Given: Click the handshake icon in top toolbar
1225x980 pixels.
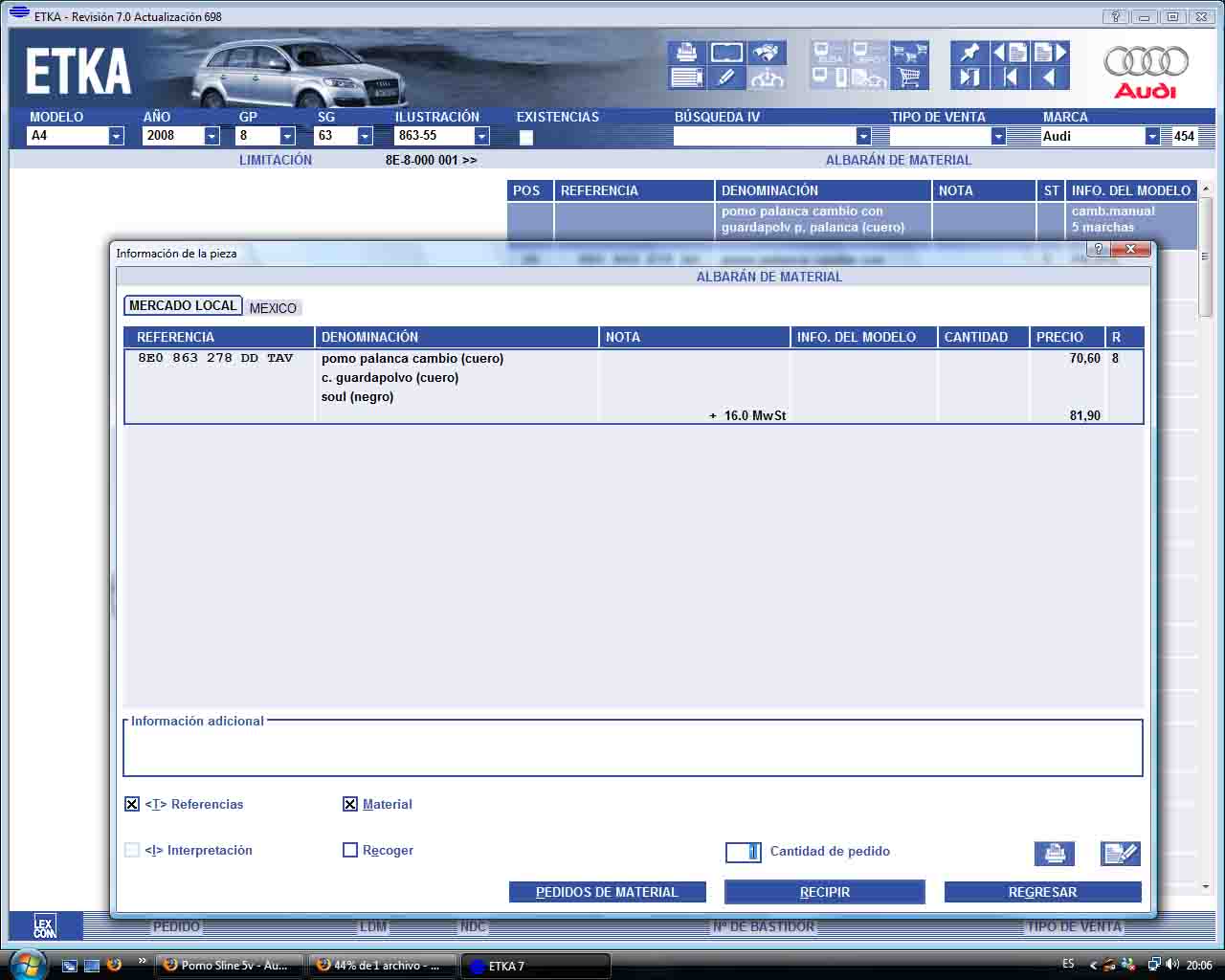Looking at the screenshot, I should 767,53.
